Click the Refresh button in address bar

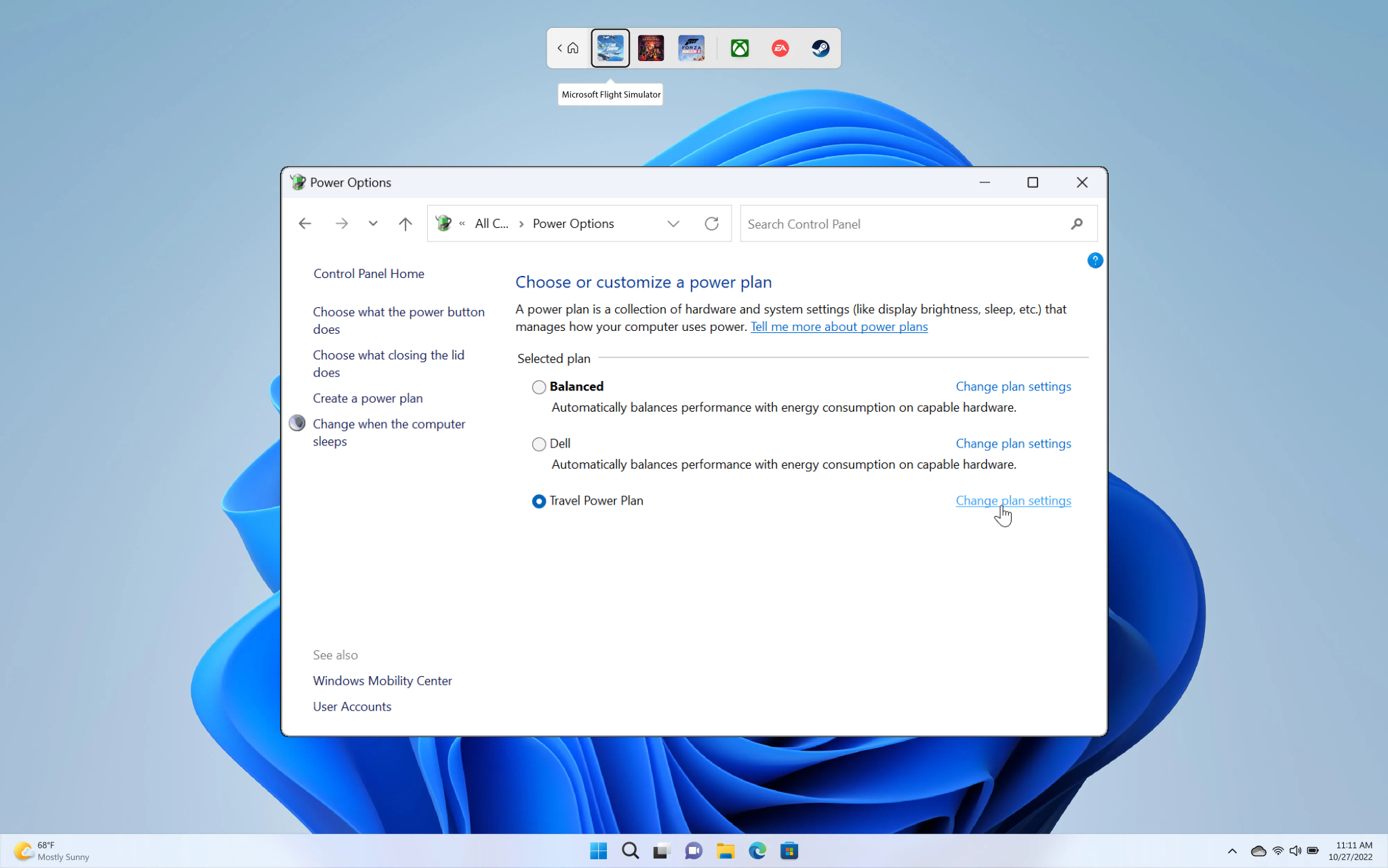click(x=712, y=223)
